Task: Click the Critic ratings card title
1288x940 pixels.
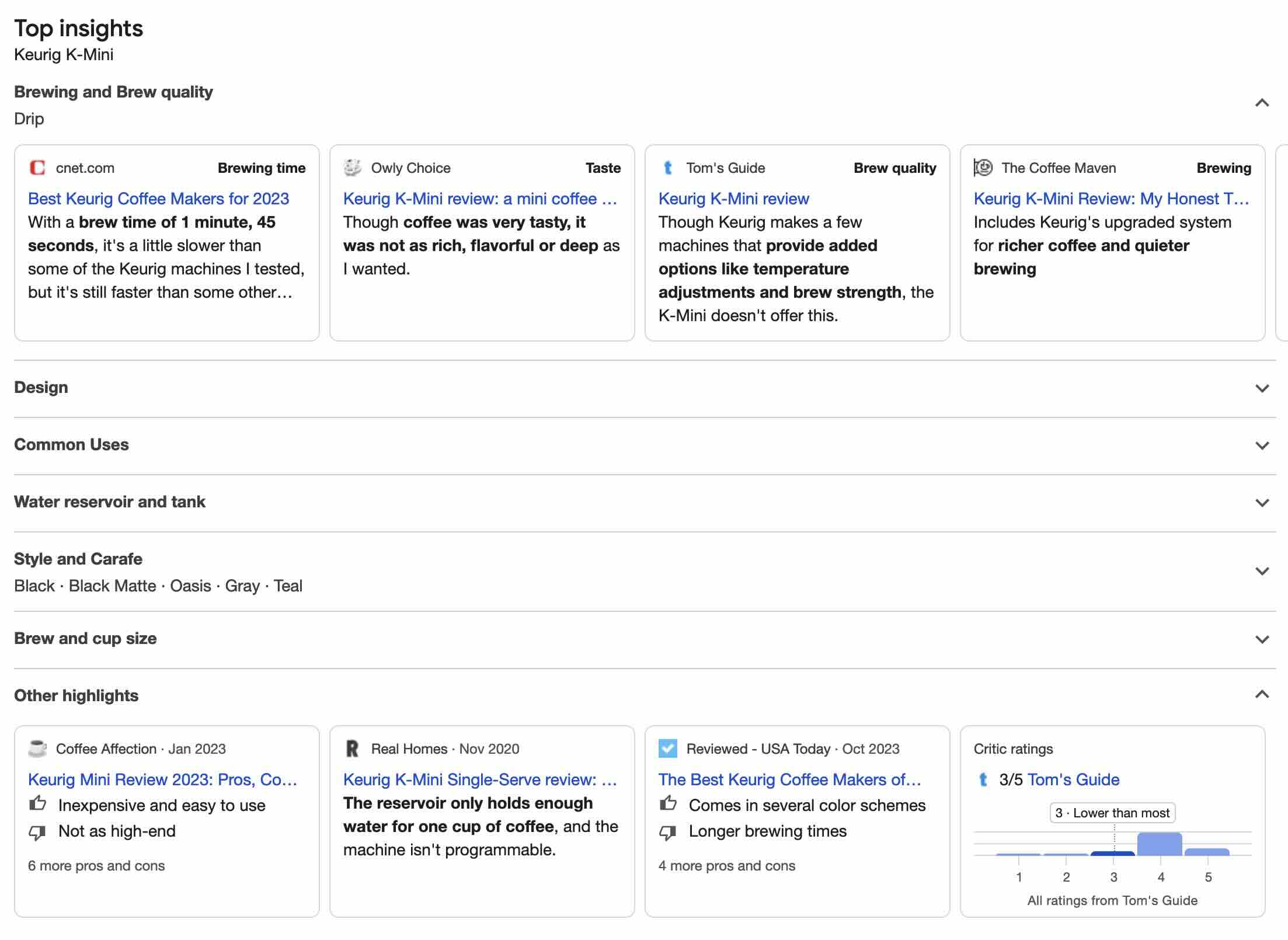Action: 1013,748
